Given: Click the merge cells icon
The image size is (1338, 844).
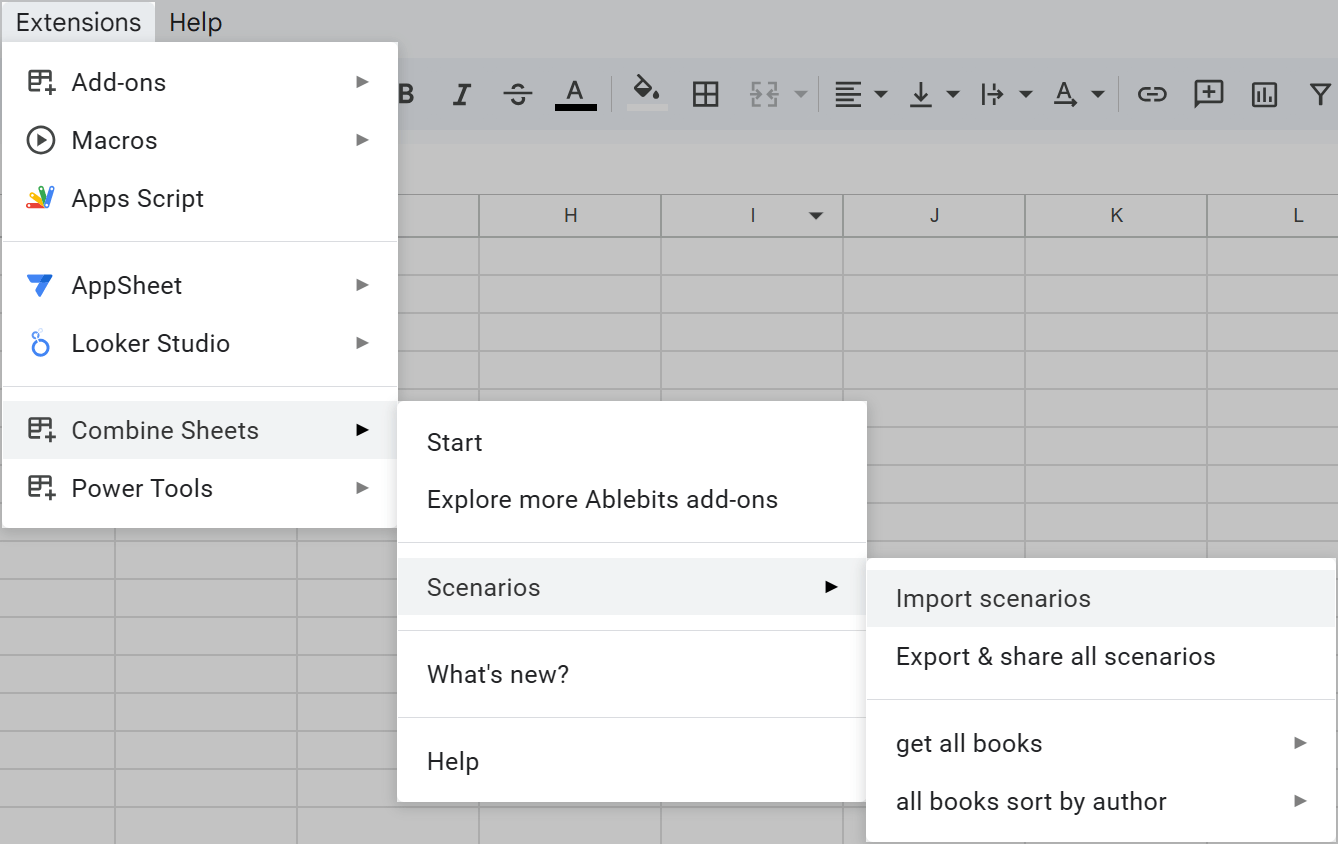Looking at the screenshot, I should (764, 95).
